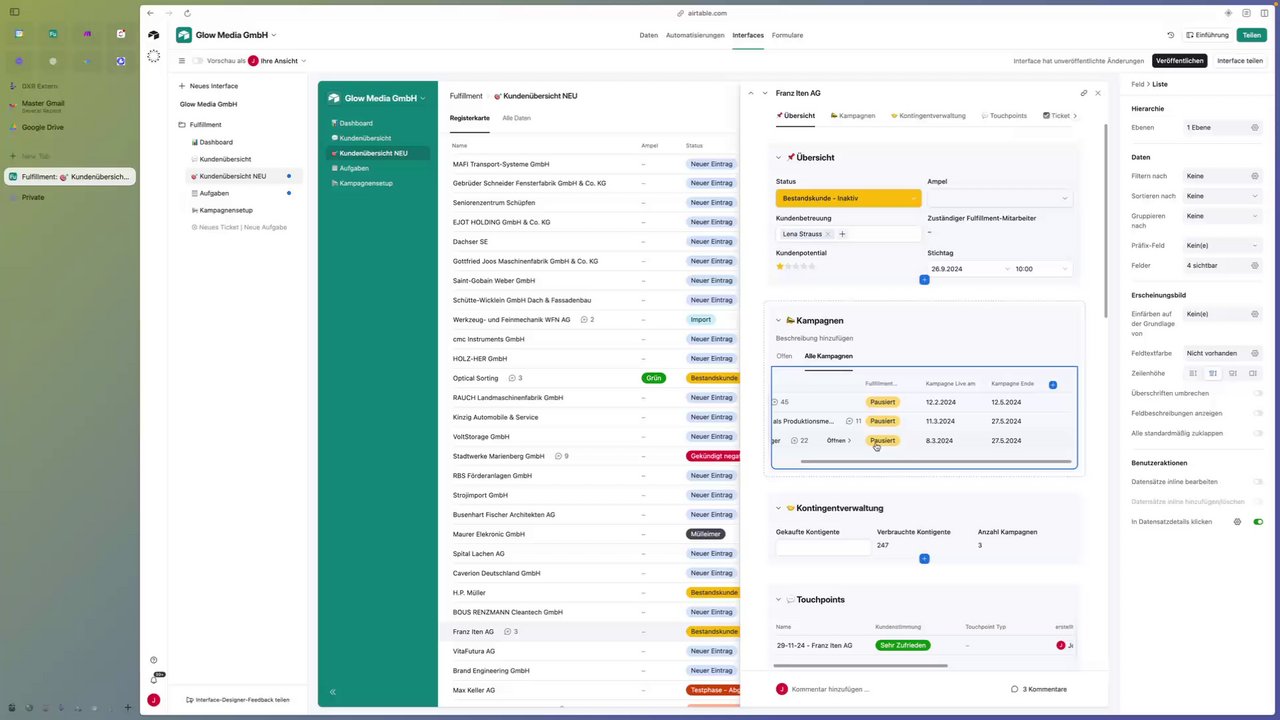This screenshot has width=1280, height=720.
Task: Go to the previous record with up chevron
Action: point(751,93)
